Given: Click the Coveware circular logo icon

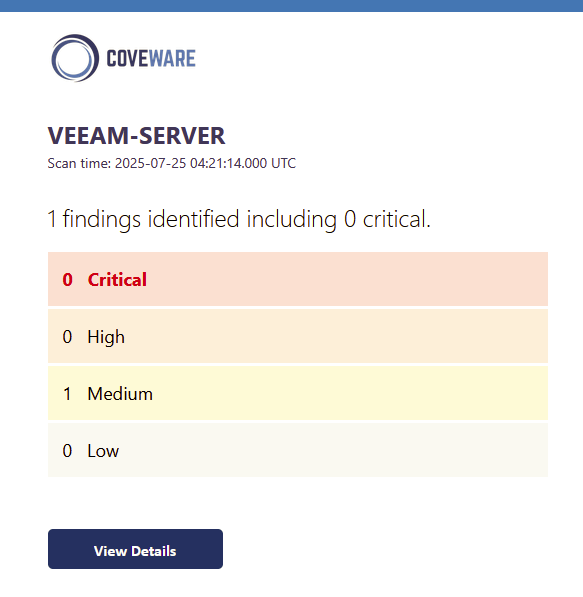Looking at the screenshot, I should pyautogui.click(x=75, y=58).
